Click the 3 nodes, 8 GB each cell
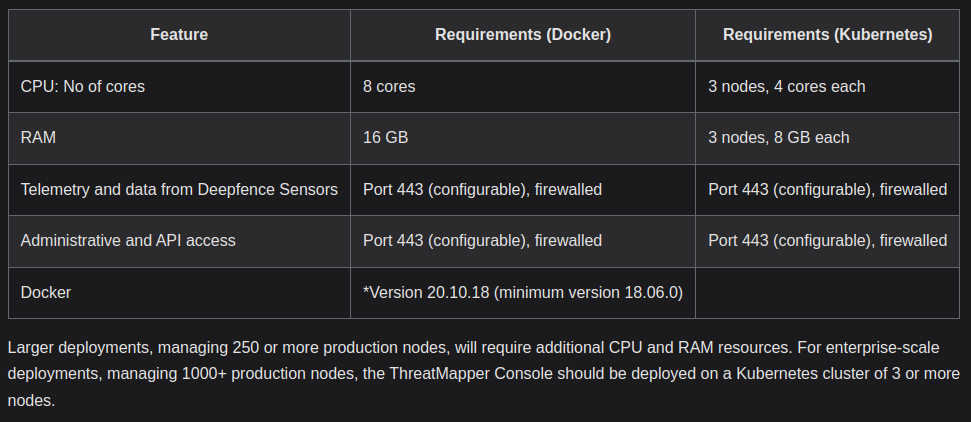Image resolution: width=971 pixels, height=422 pixels. [827, 138]
